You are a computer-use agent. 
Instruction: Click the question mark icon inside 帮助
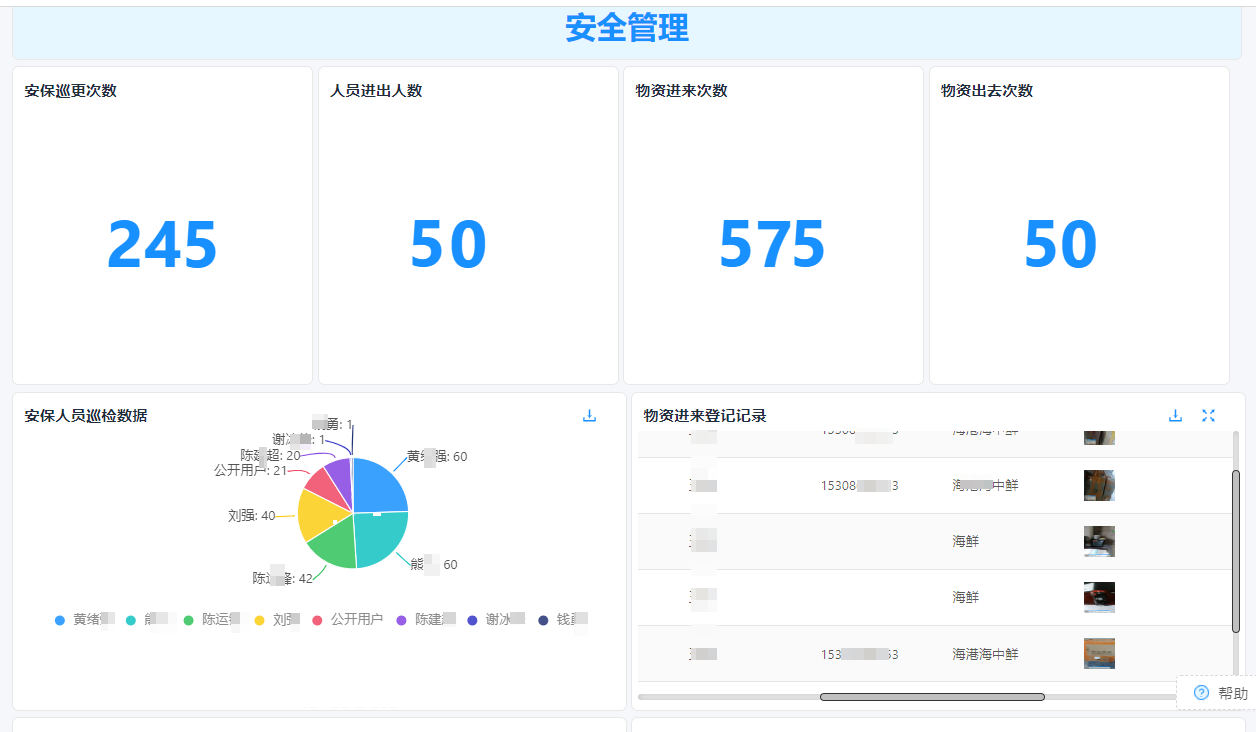coord(1200,692)
